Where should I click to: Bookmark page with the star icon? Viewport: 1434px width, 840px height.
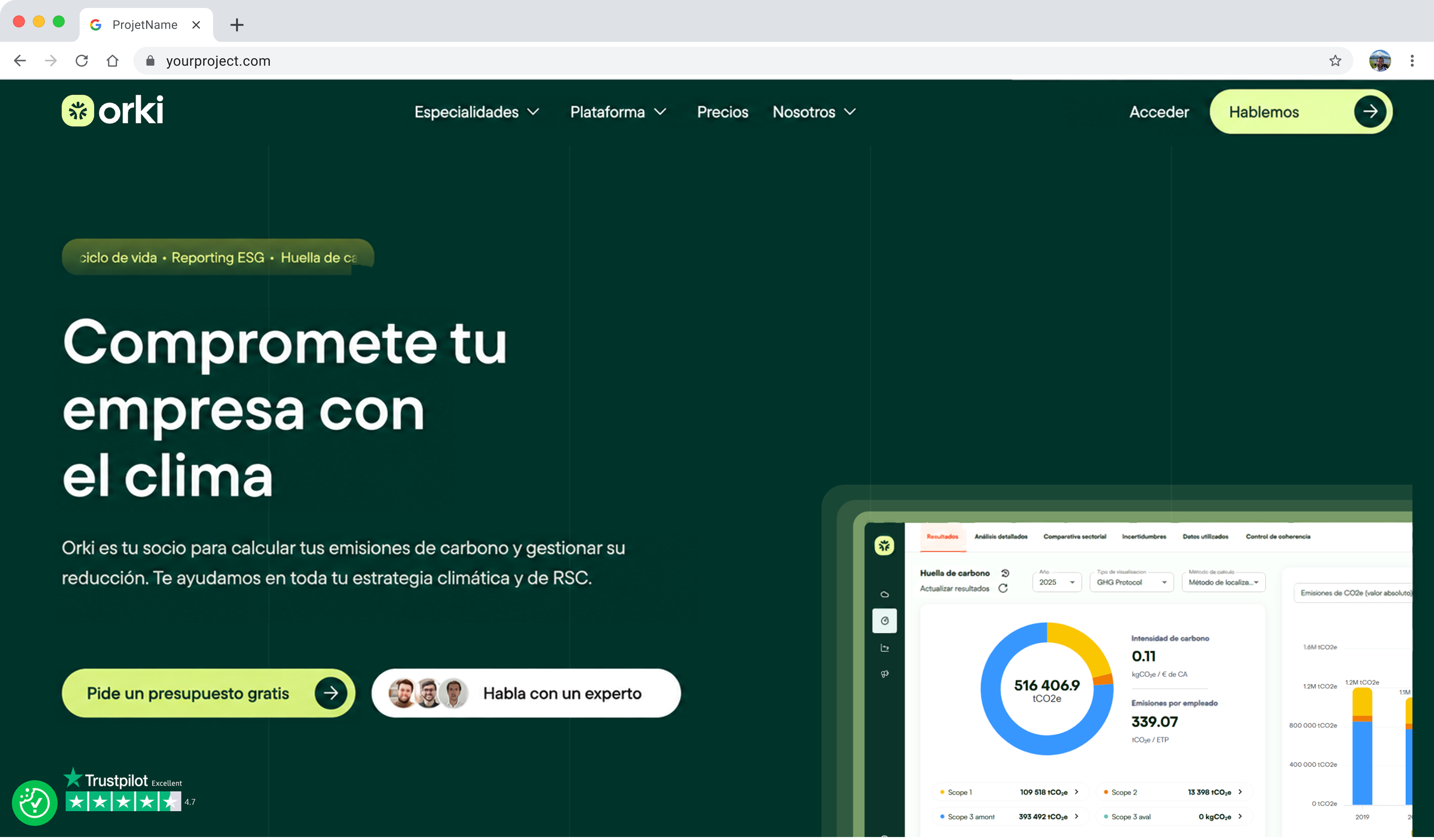point(1335,61)
